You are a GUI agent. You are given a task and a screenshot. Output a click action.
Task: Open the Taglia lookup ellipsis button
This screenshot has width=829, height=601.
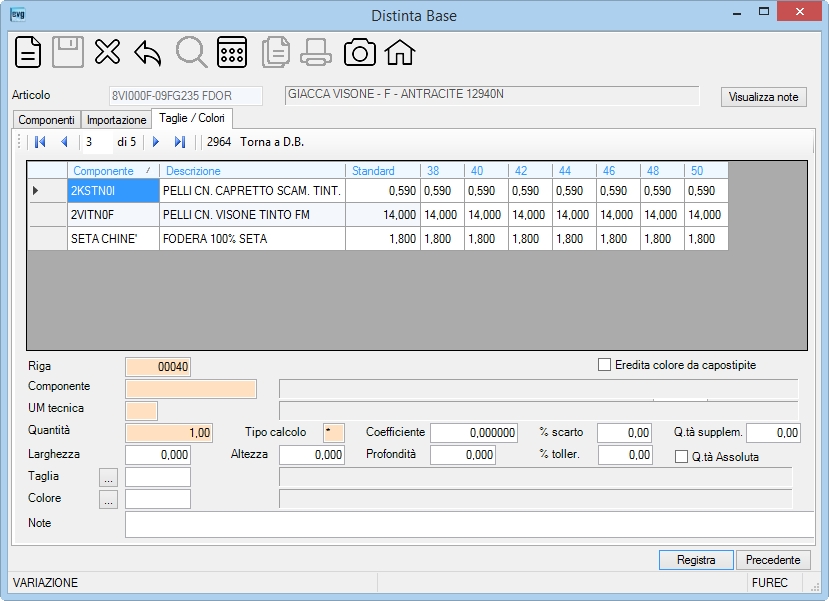[x=108, y=477]
